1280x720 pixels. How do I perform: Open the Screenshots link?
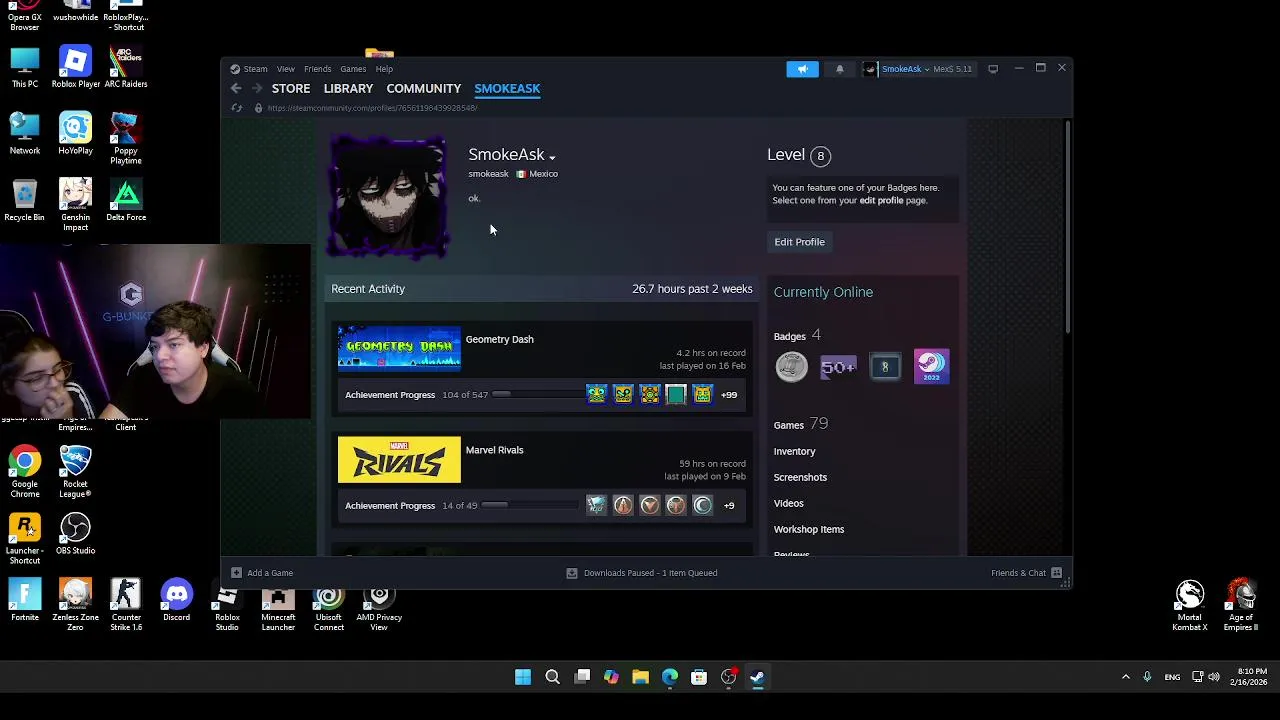point(800,477)
